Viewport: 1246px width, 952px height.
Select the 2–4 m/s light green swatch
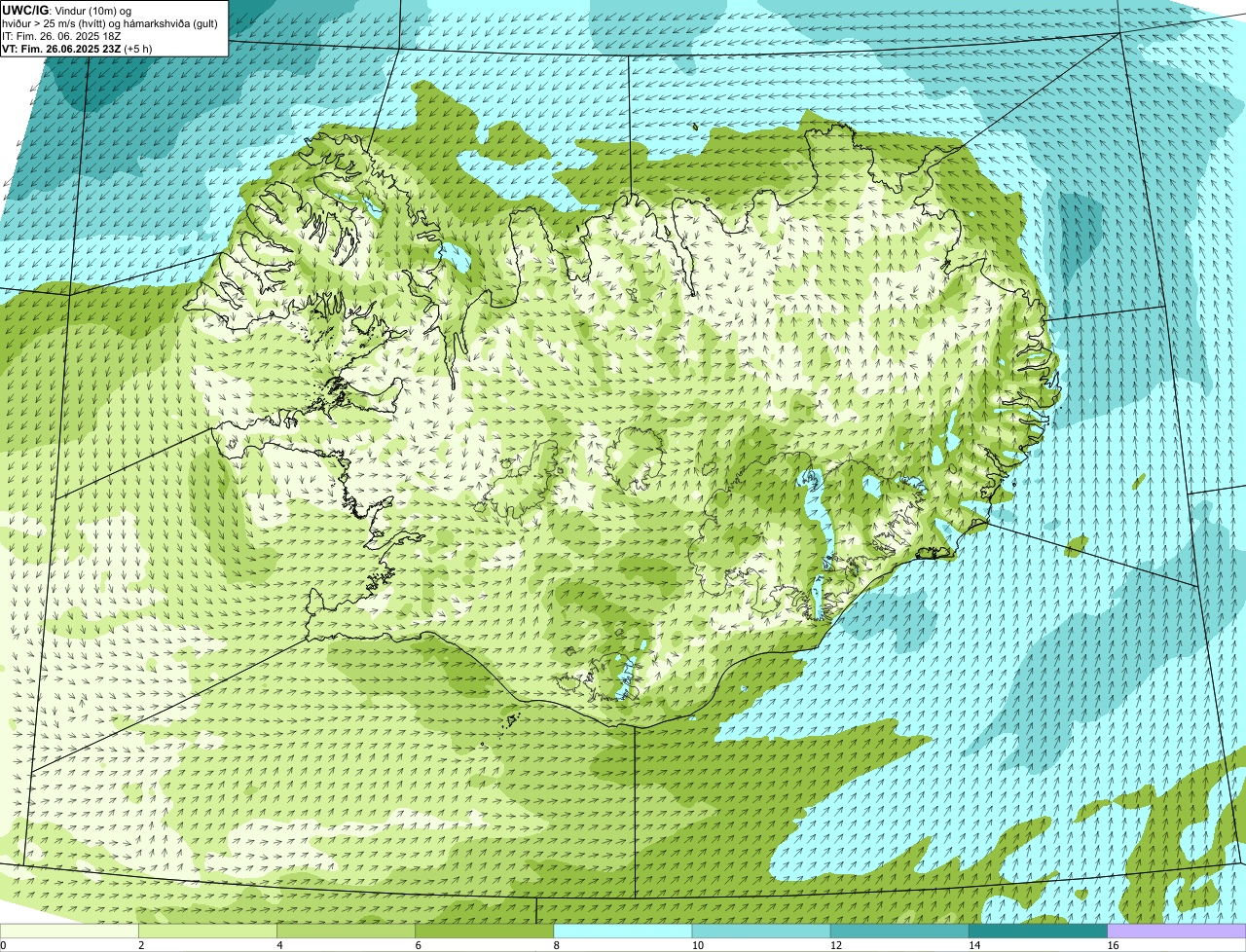(208, 932)
